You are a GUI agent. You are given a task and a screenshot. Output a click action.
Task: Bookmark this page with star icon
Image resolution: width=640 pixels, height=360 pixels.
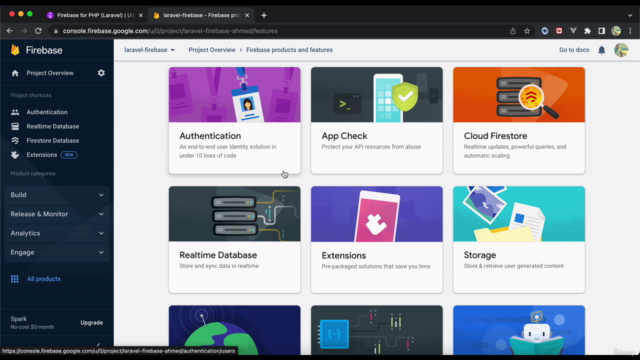click(527, 31)
